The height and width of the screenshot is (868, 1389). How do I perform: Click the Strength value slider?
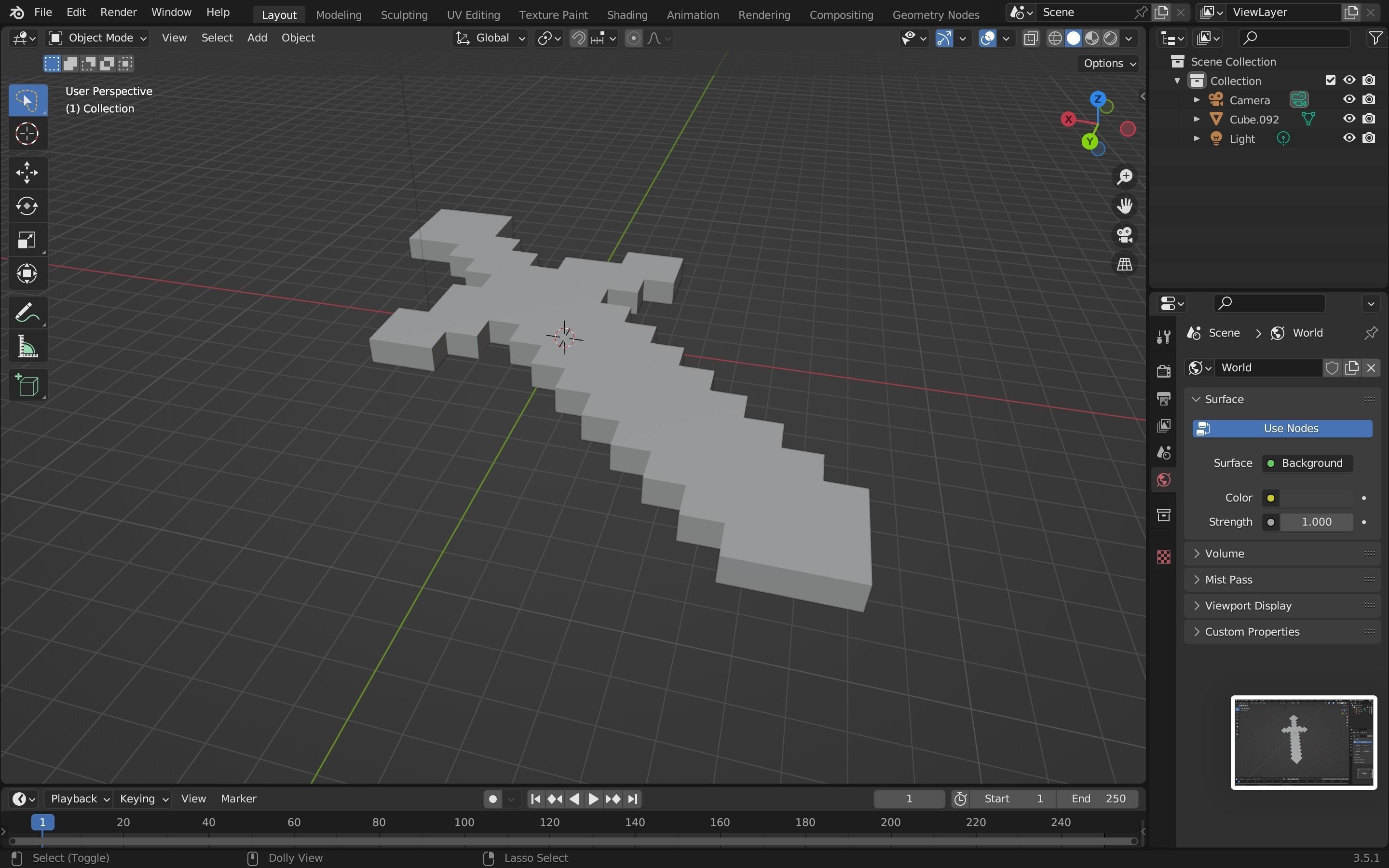coord(1316,522)
